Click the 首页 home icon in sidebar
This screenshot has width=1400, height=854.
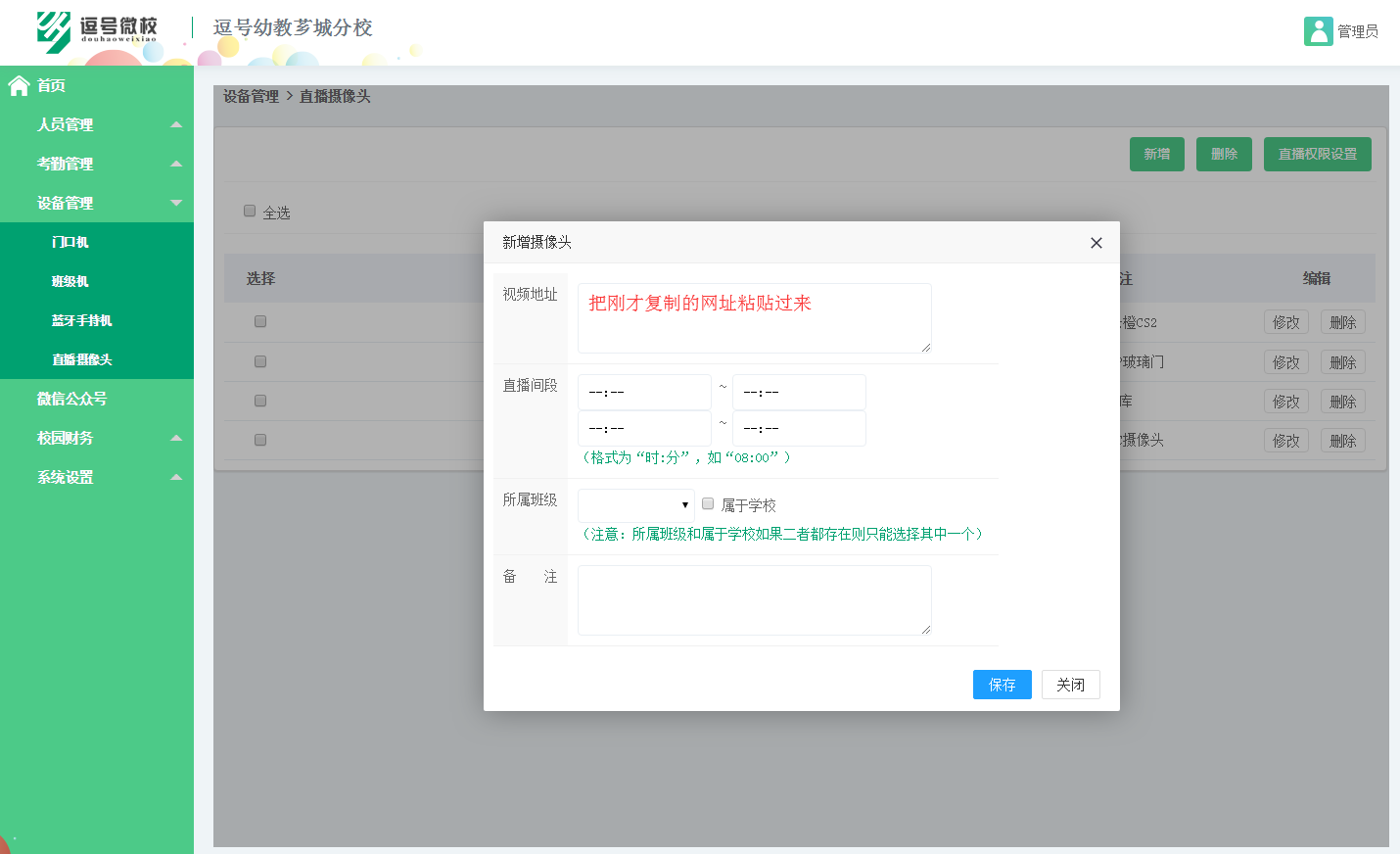[x=18, y=85]
